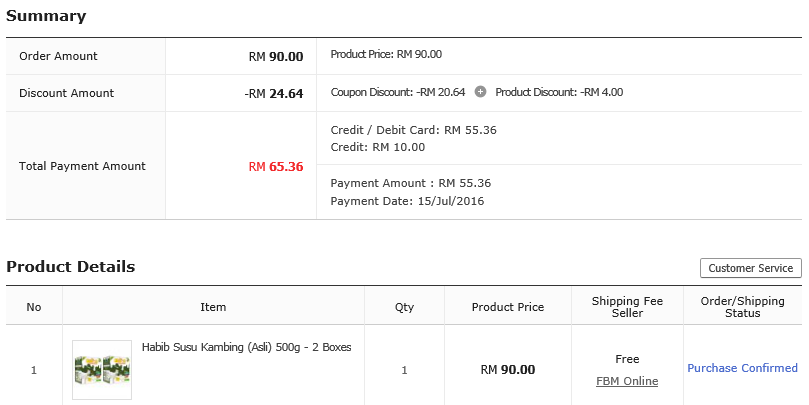Click the Order Amount RM 90.00 value
The width and height of the screenshot is (809, 405).
coord(276,56)
